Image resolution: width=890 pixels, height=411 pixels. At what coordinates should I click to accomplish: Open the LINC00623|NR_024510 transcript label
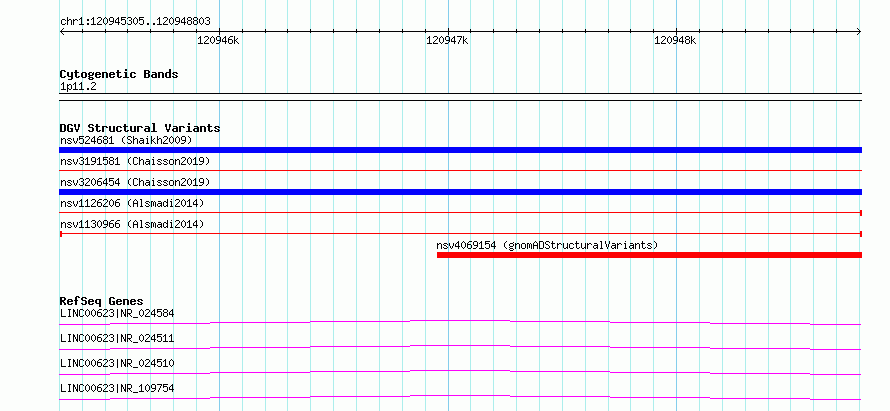tap(117, 363)
